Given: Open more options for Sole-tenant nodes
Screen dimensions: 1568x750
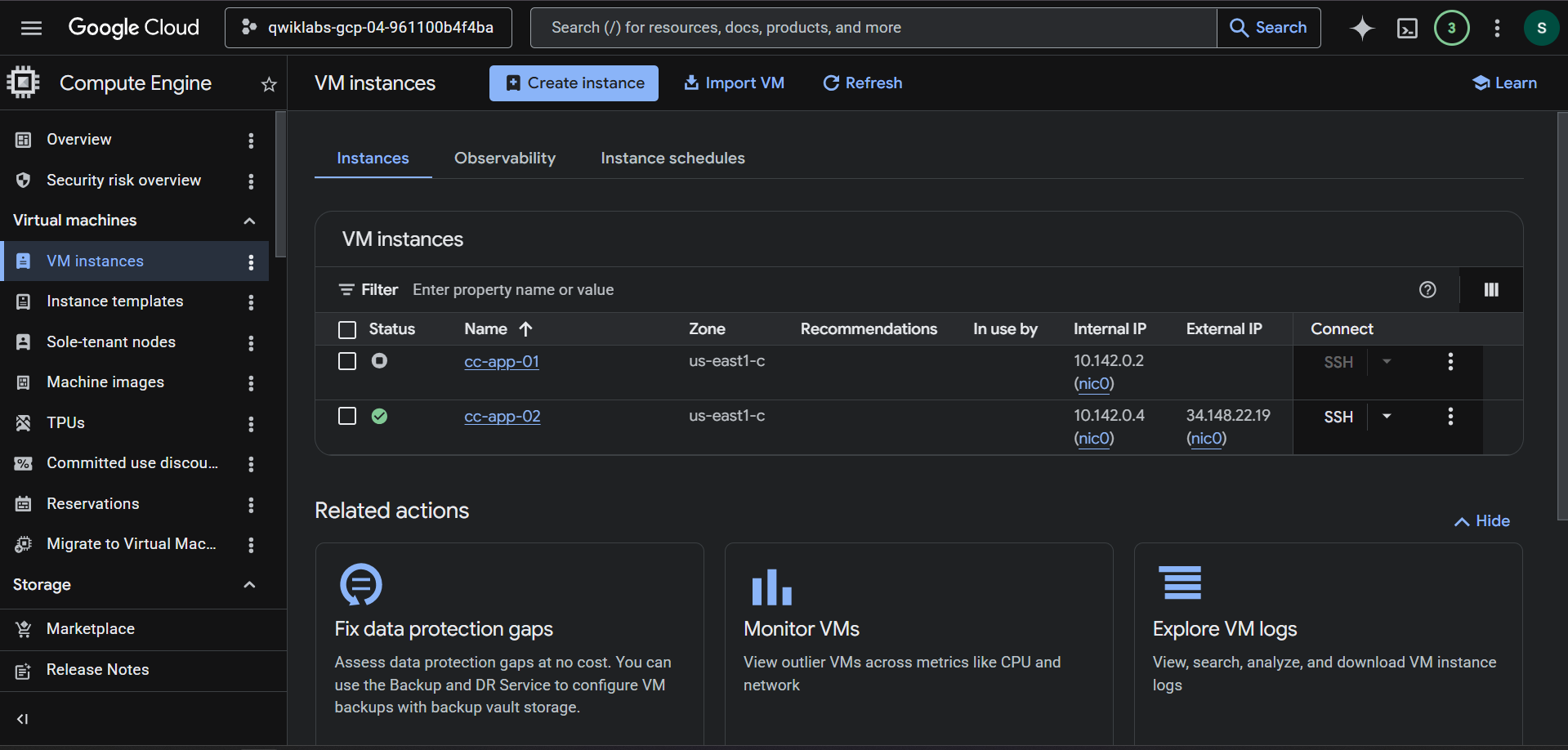Looking at the screenshot, I should [x=251, y=343].
